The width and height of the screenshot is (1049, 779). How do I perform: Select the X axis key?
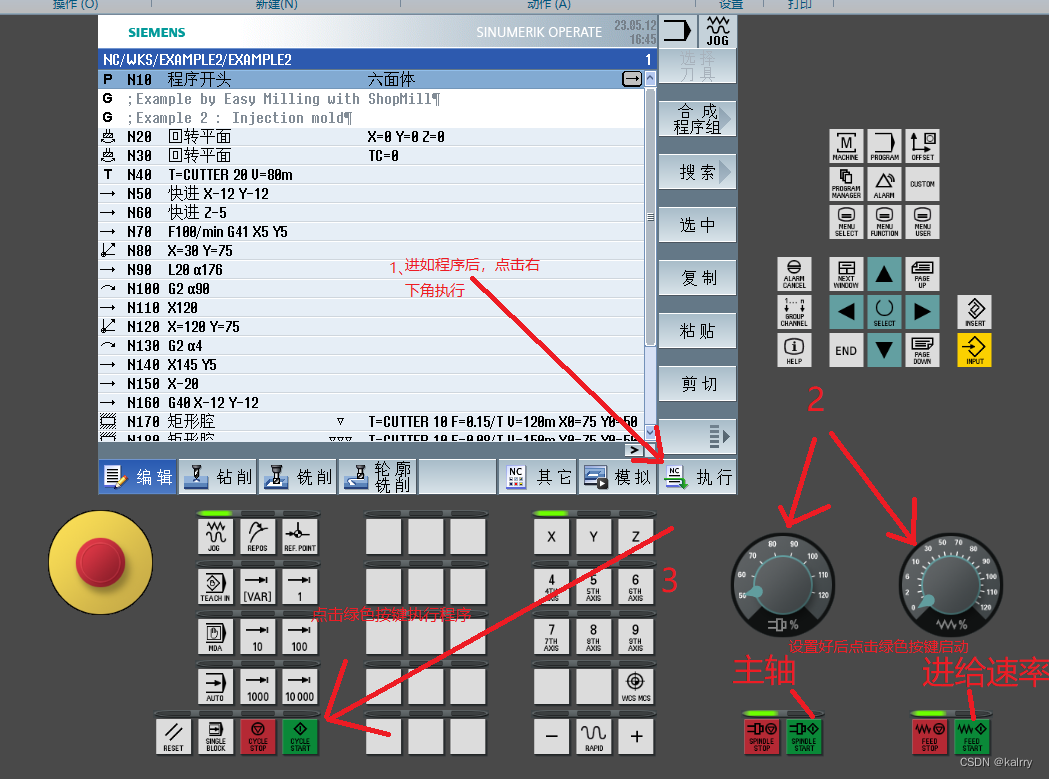click(x=551, y=536)
